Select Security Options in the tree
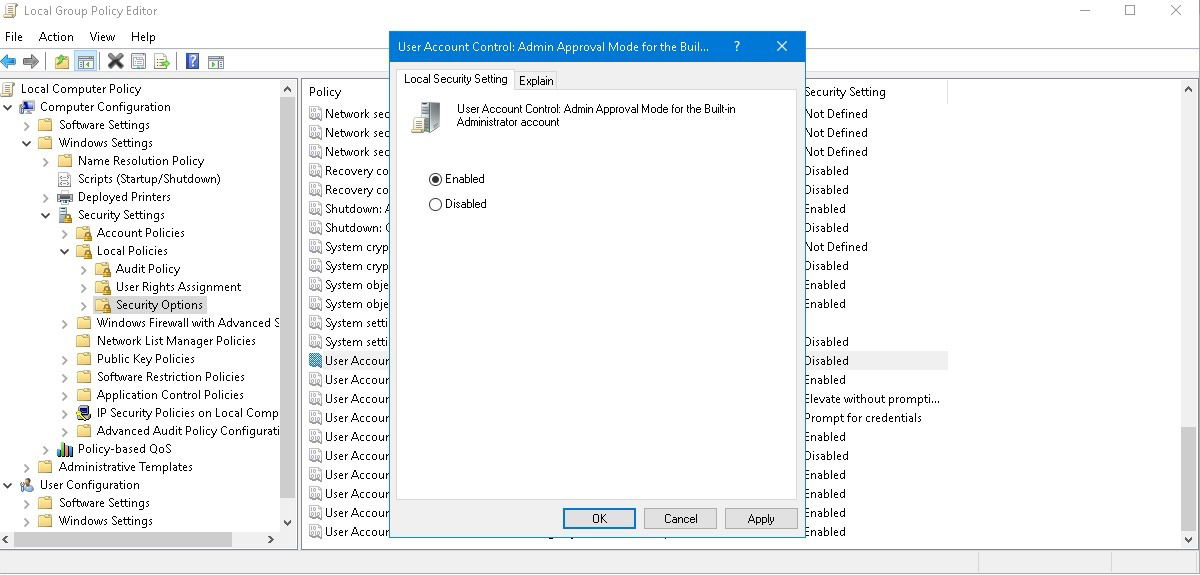 pyautogui.click(x=159, y=305)
